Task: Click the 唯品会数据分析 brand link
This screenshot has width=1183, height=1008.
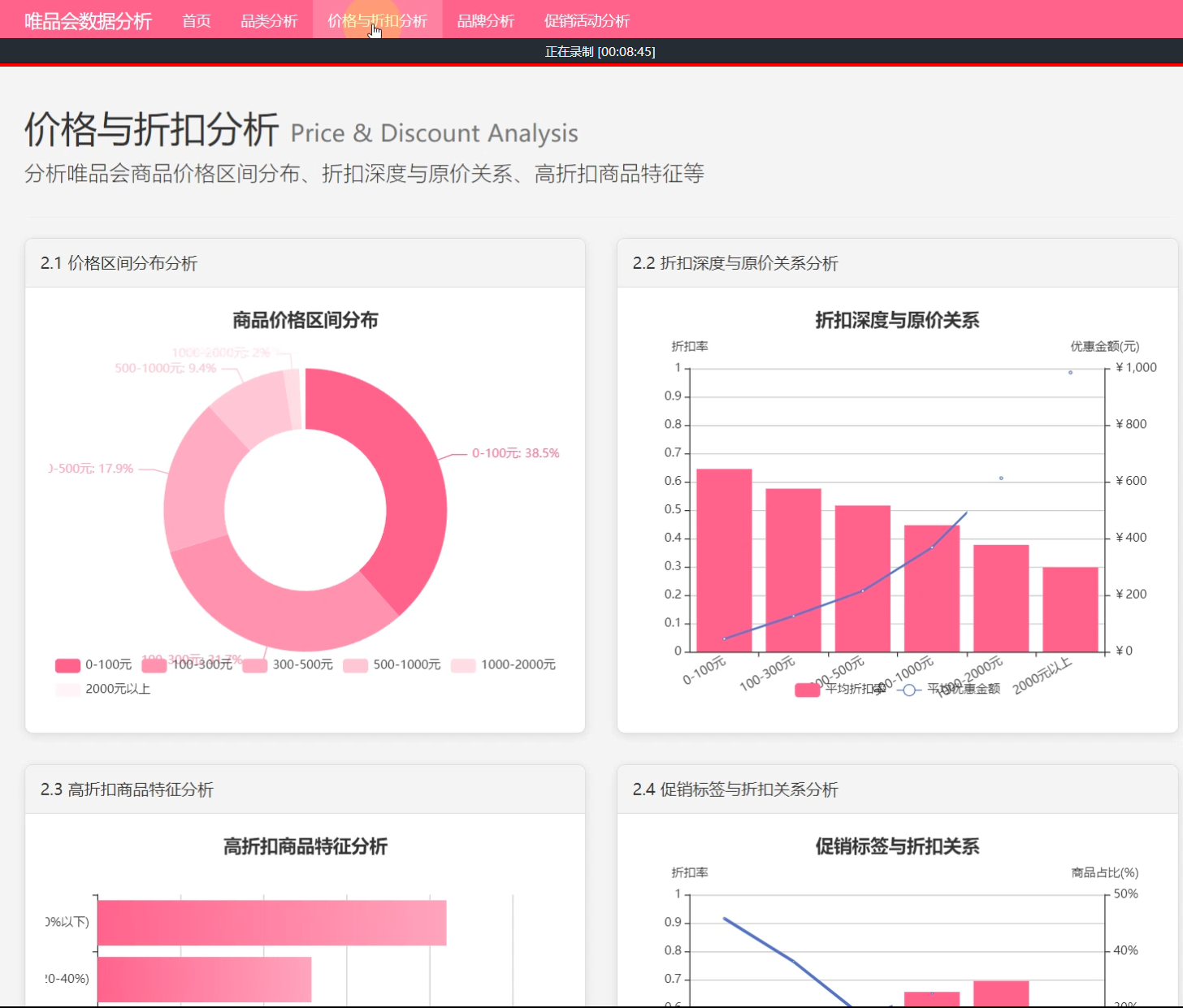Action: [x=88, y=21]
